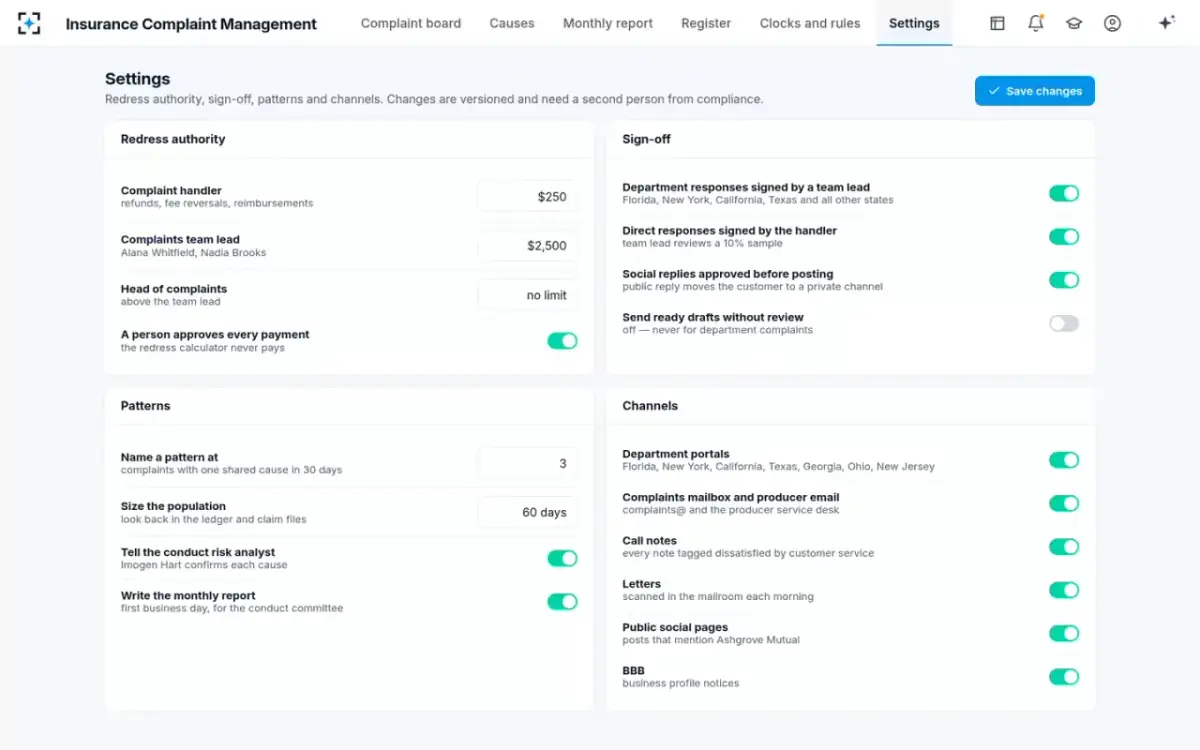Open the sparkle AI assistant icon

pos(1166,23)
